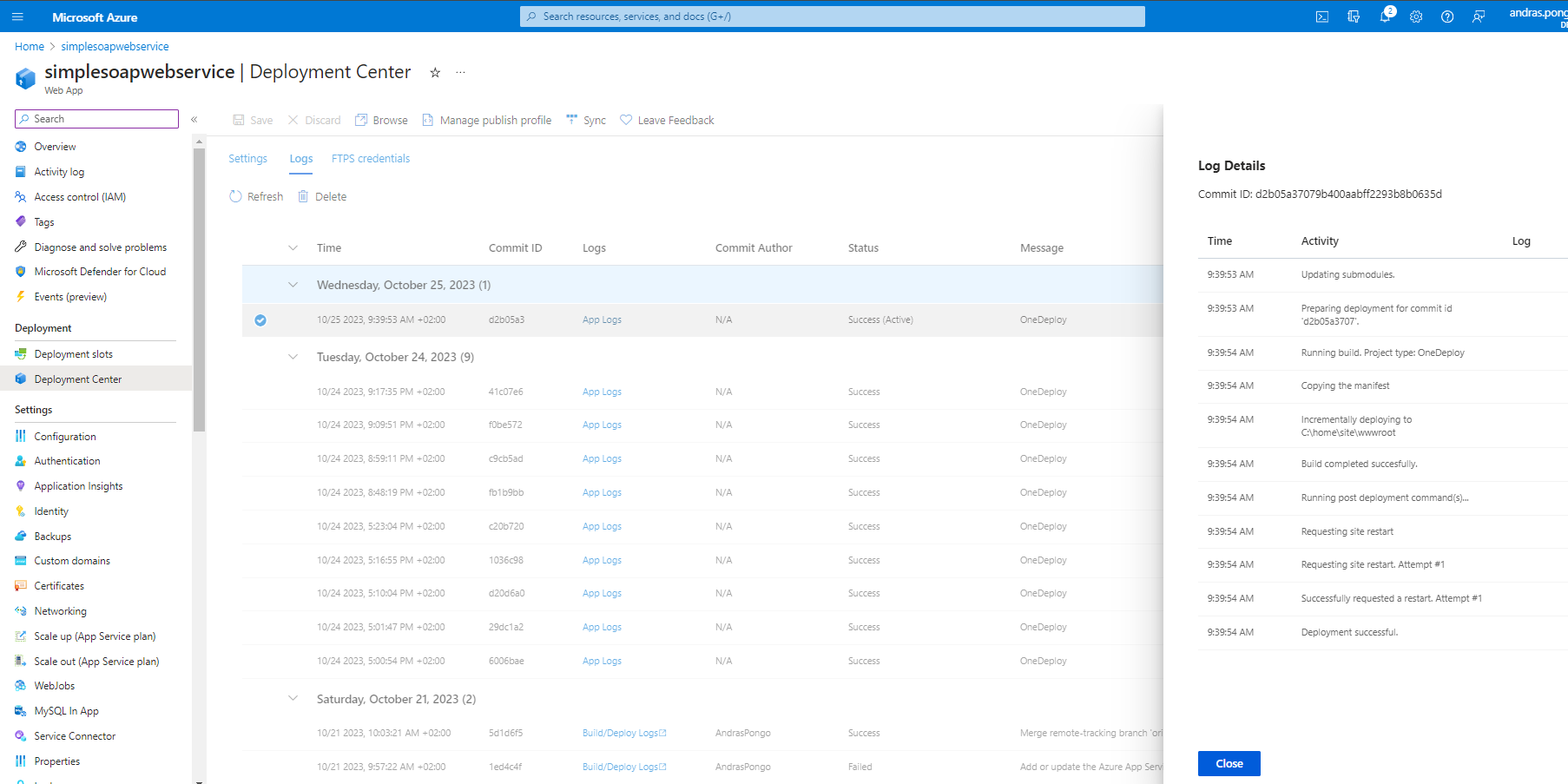The width and height of the screenshot is (1568, 784).
Task: Open Scale up (App Service plan)
Action: point(96,636)
